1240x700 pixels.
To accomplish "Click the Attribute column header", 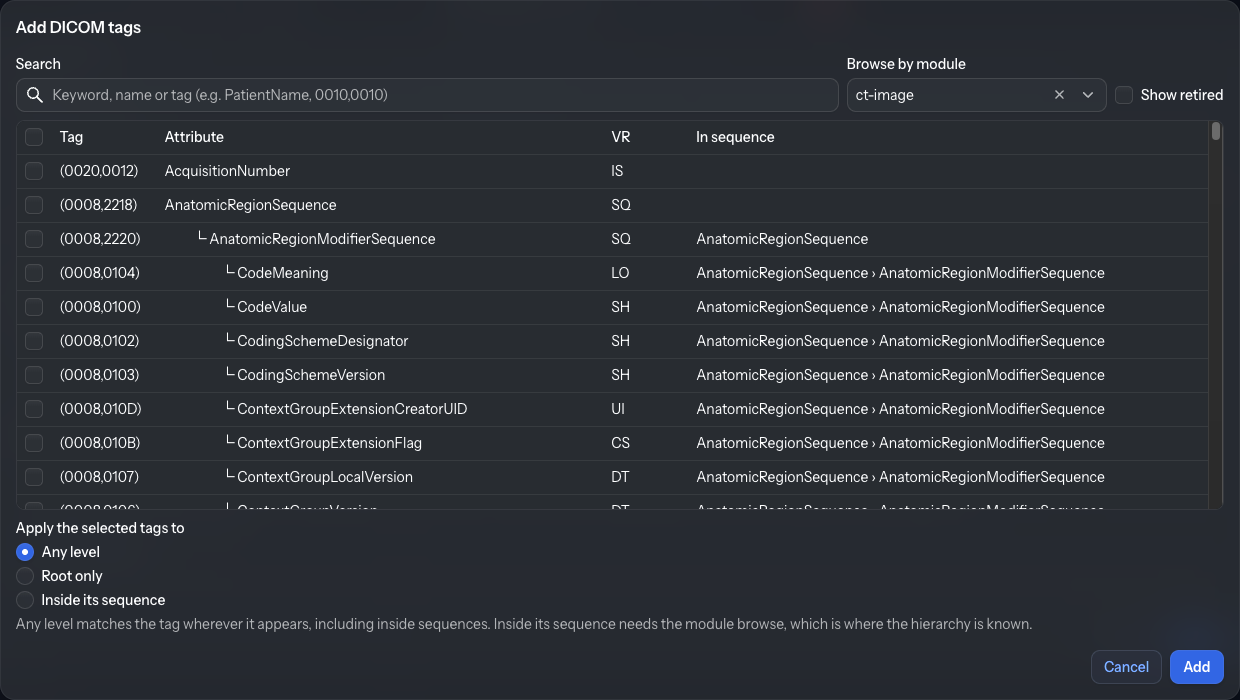I will coord(194,137).
